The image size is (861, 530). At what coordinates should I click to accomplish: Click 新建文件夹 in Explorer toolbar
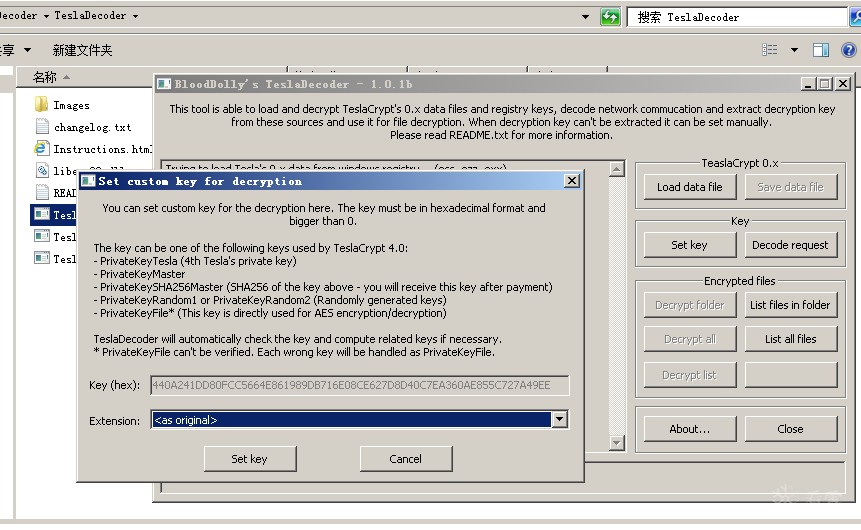[82, 51]
